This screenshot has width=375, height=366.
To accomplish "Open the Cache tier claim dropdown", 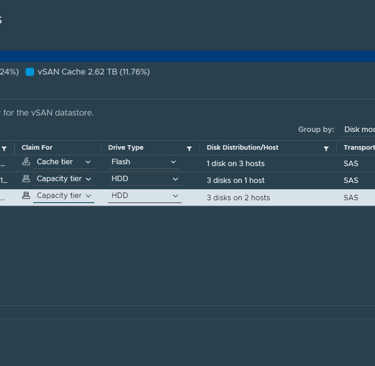I will pyautogui.click(x=63, y=162).
